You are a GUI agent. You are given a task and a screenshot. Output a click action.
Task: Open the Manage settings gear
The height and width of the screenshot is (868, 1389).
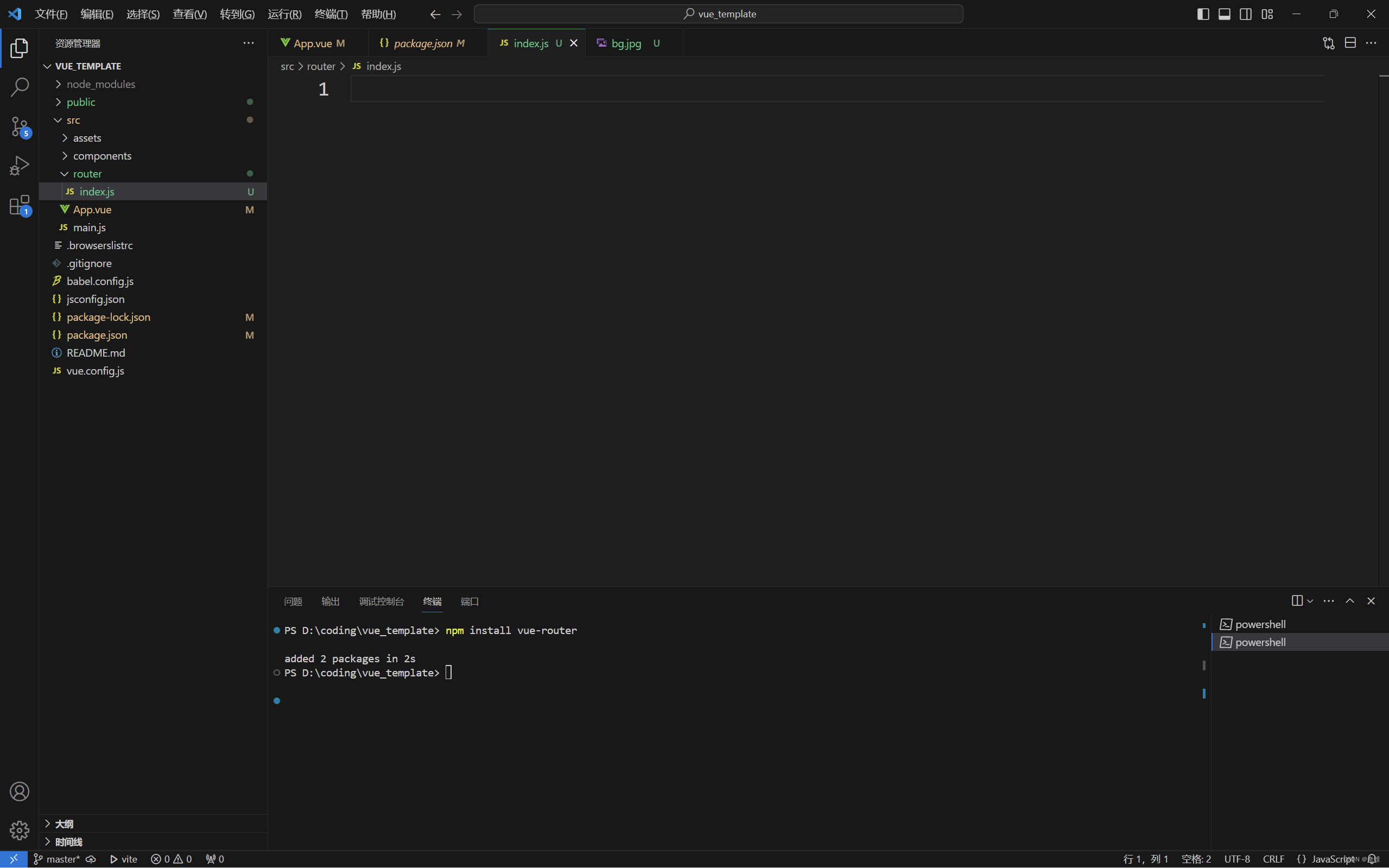(19, 829)
